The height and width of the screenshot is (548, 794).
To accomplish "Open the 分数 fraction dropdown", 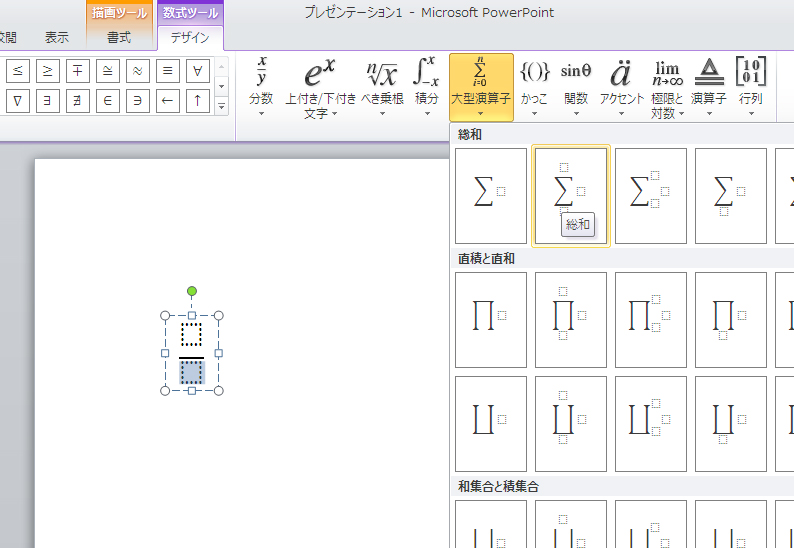I will (x=261, y=87).
